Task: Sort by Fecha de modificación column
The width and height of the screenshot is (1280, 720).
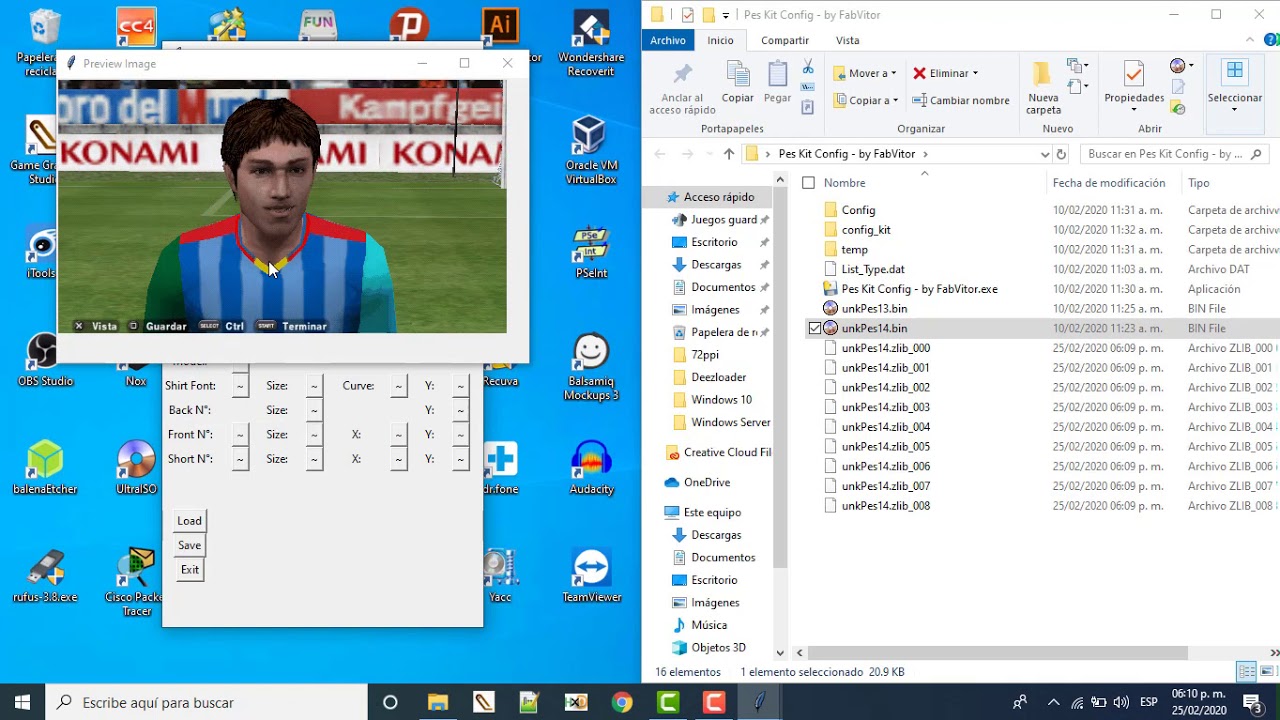Action: 1109,183
